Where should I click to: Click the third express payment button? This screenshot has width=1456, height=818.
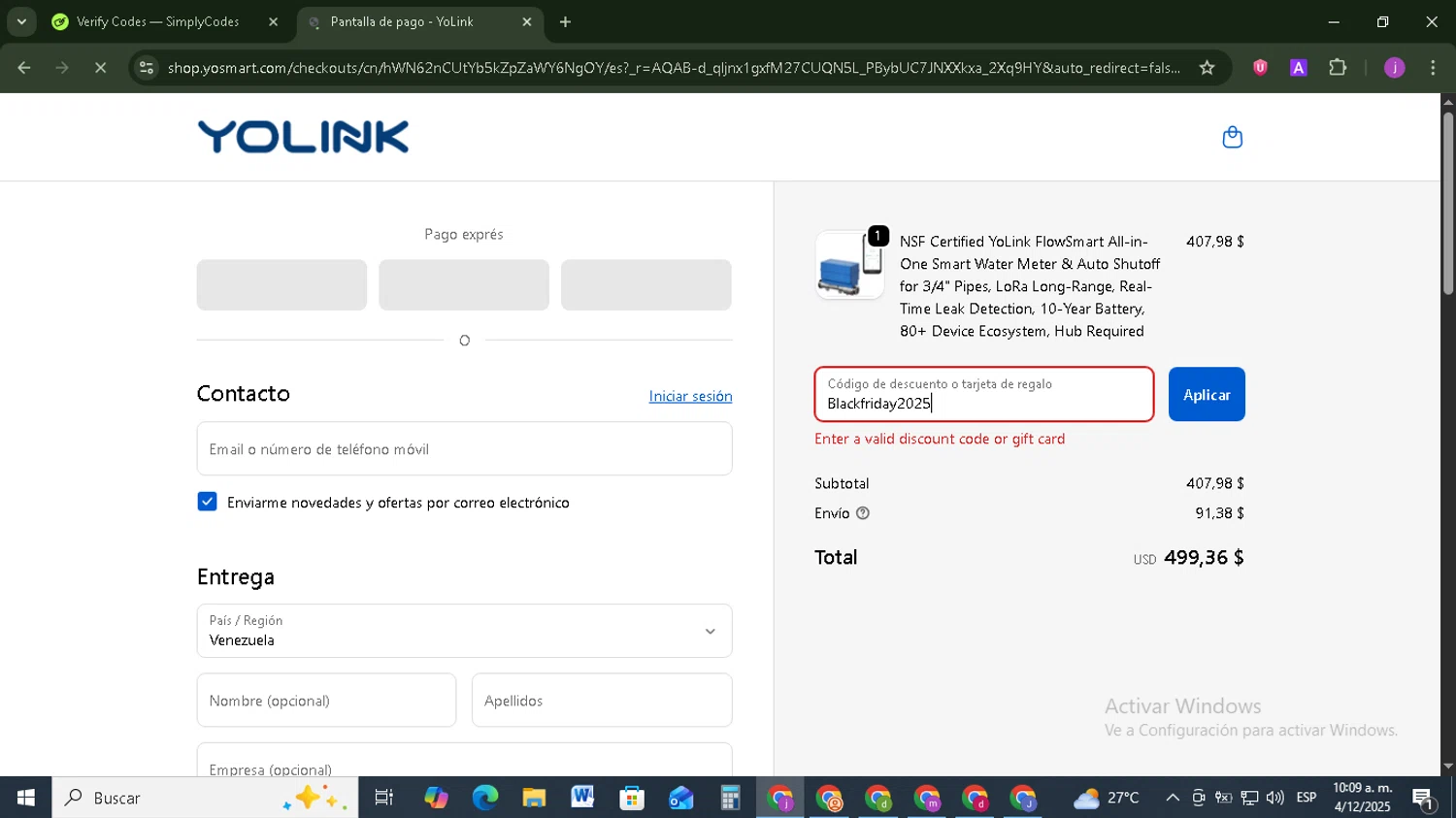coord(646,284)
